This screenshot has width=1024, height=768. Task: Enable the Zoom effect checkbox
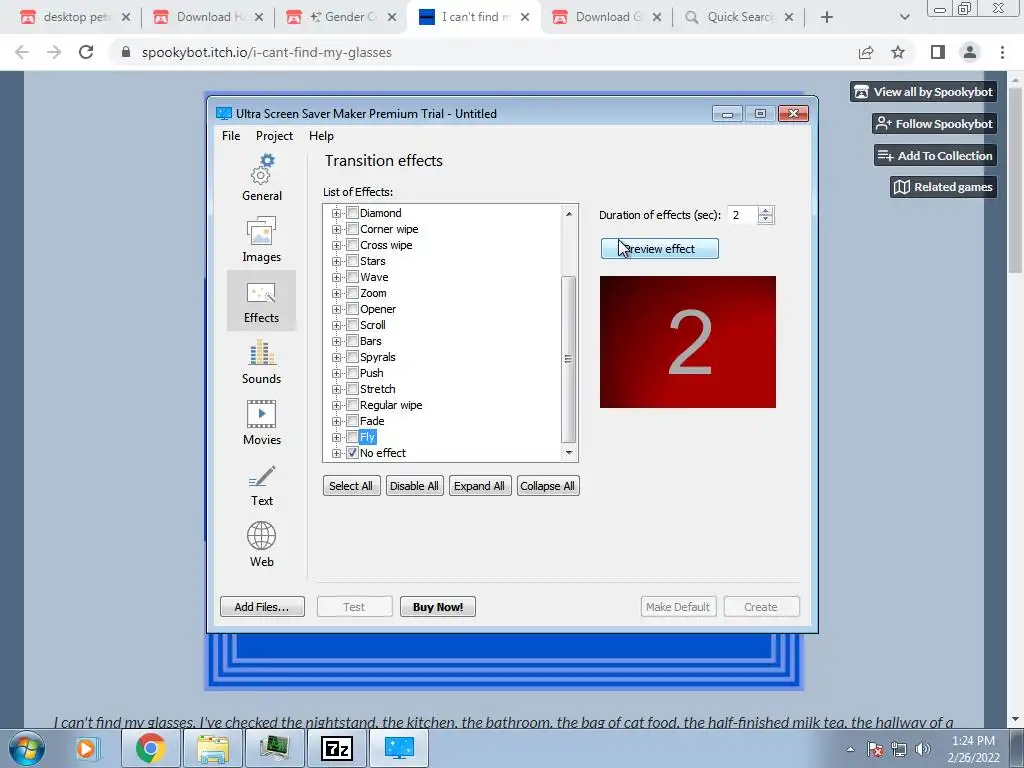point(353,293)
